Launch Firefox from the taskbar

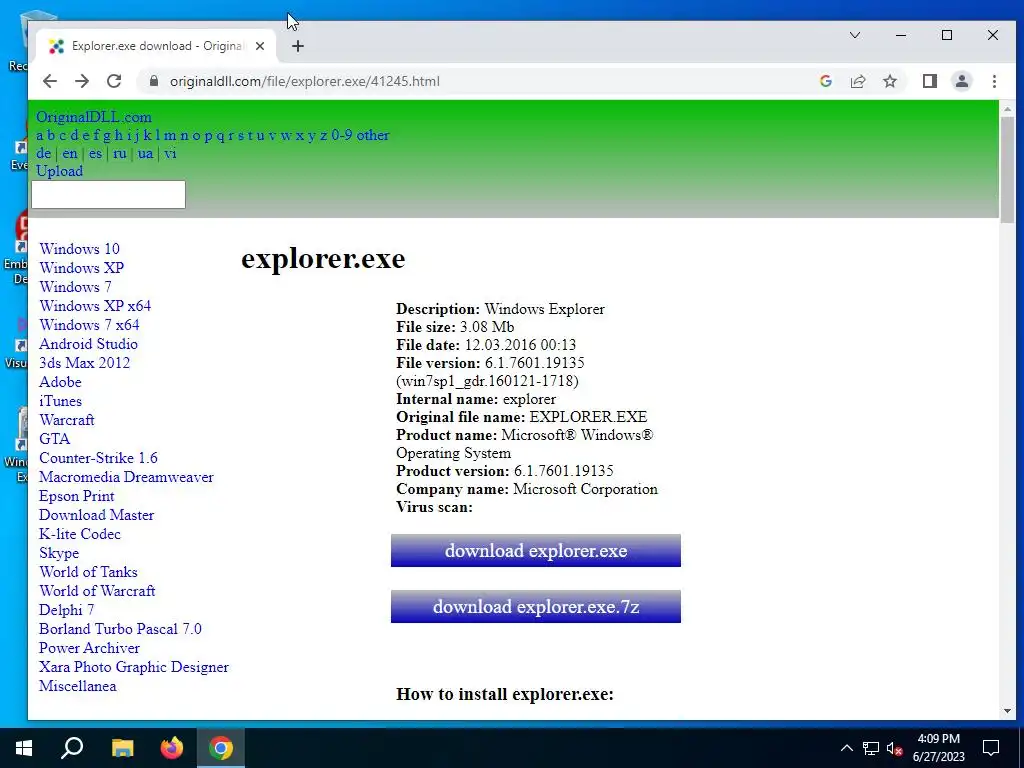point(172,748)
